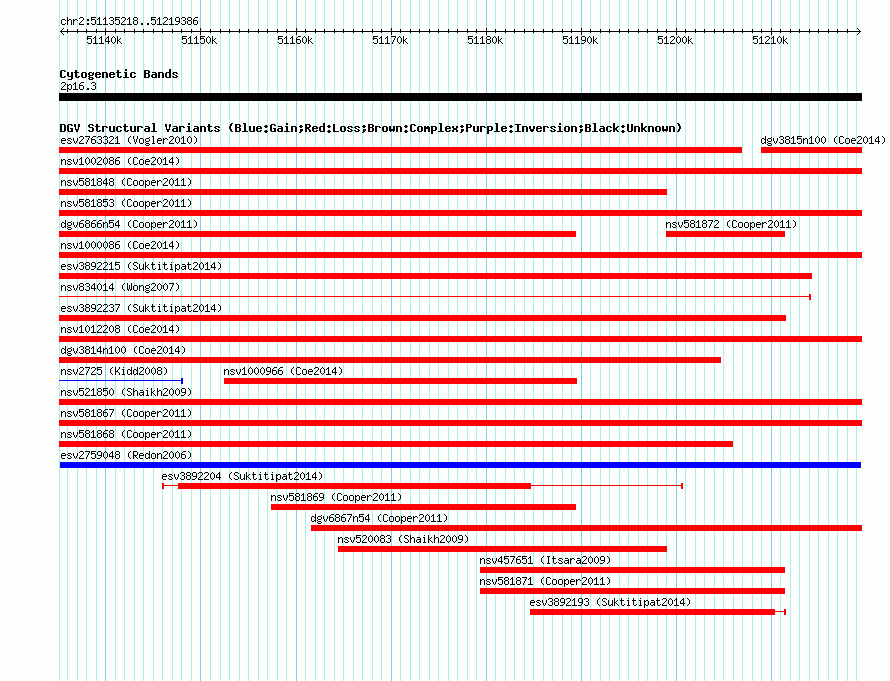Image resolution: width=890 pixels, height=681 pixels.
Task: Open the nsv1002086 (Coe2014) variant label
Action: pos(120,161)
